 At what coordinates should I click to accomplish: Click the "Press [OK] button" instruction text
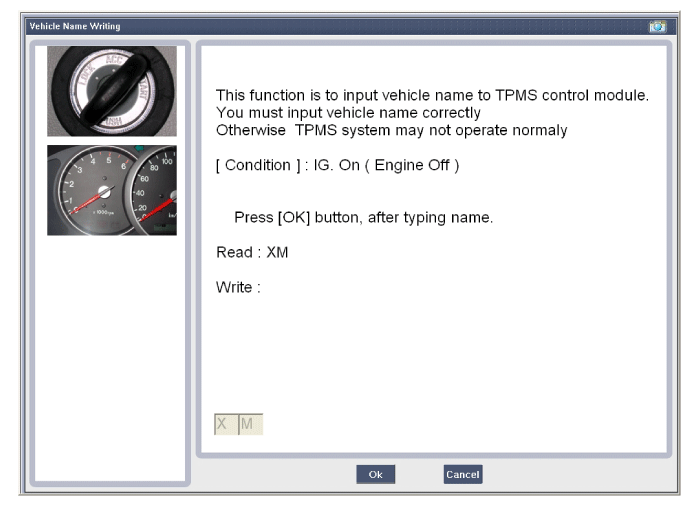[x=363, y=217]
